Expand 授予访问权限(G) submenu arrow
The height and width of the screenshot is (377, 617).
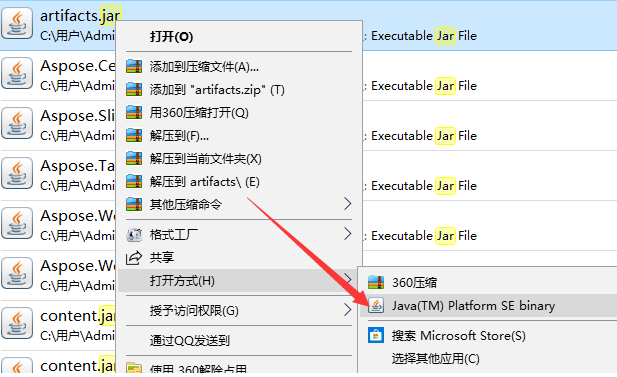pos(347,310)
